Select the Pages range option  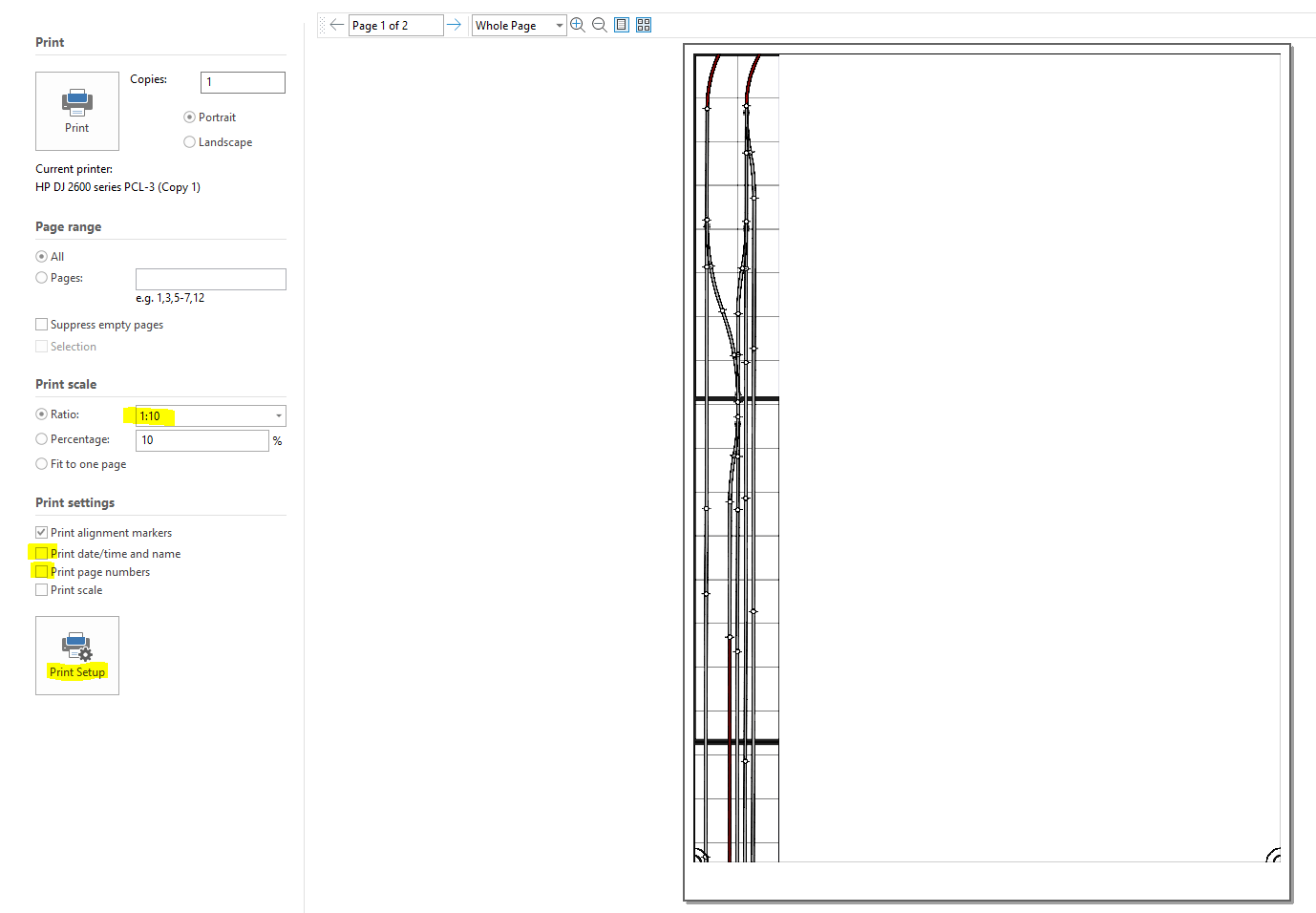click(42, 278)
